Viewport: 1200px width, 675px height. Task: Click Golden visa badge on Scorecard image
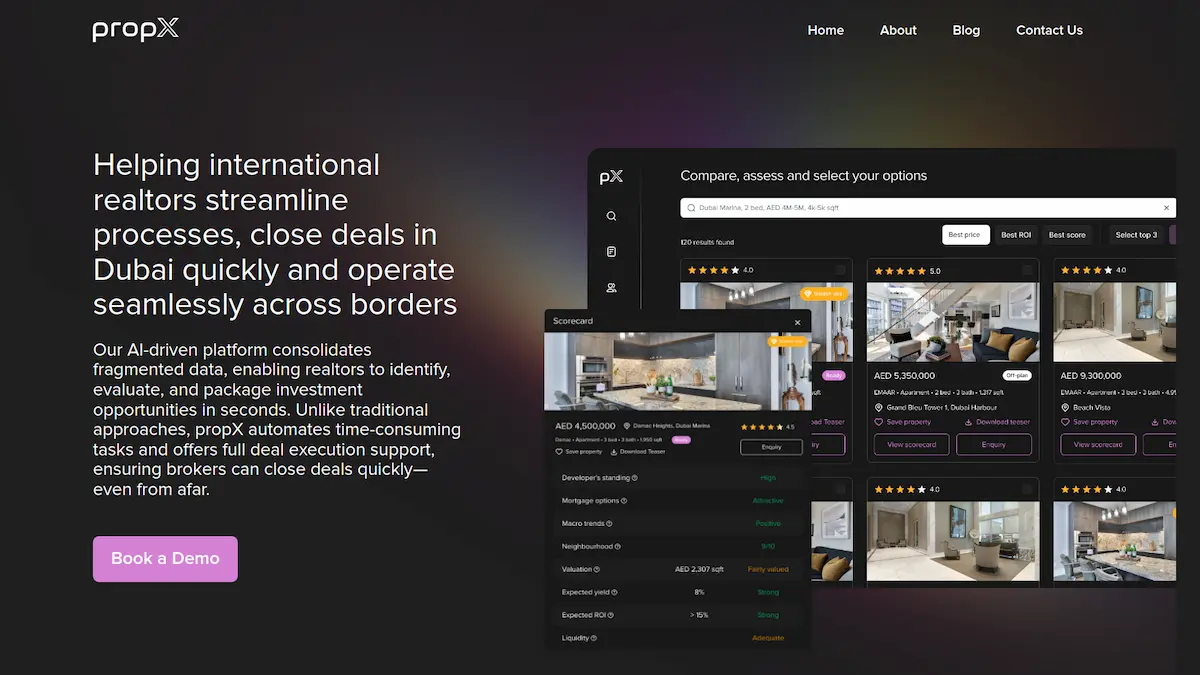(787, 341)
